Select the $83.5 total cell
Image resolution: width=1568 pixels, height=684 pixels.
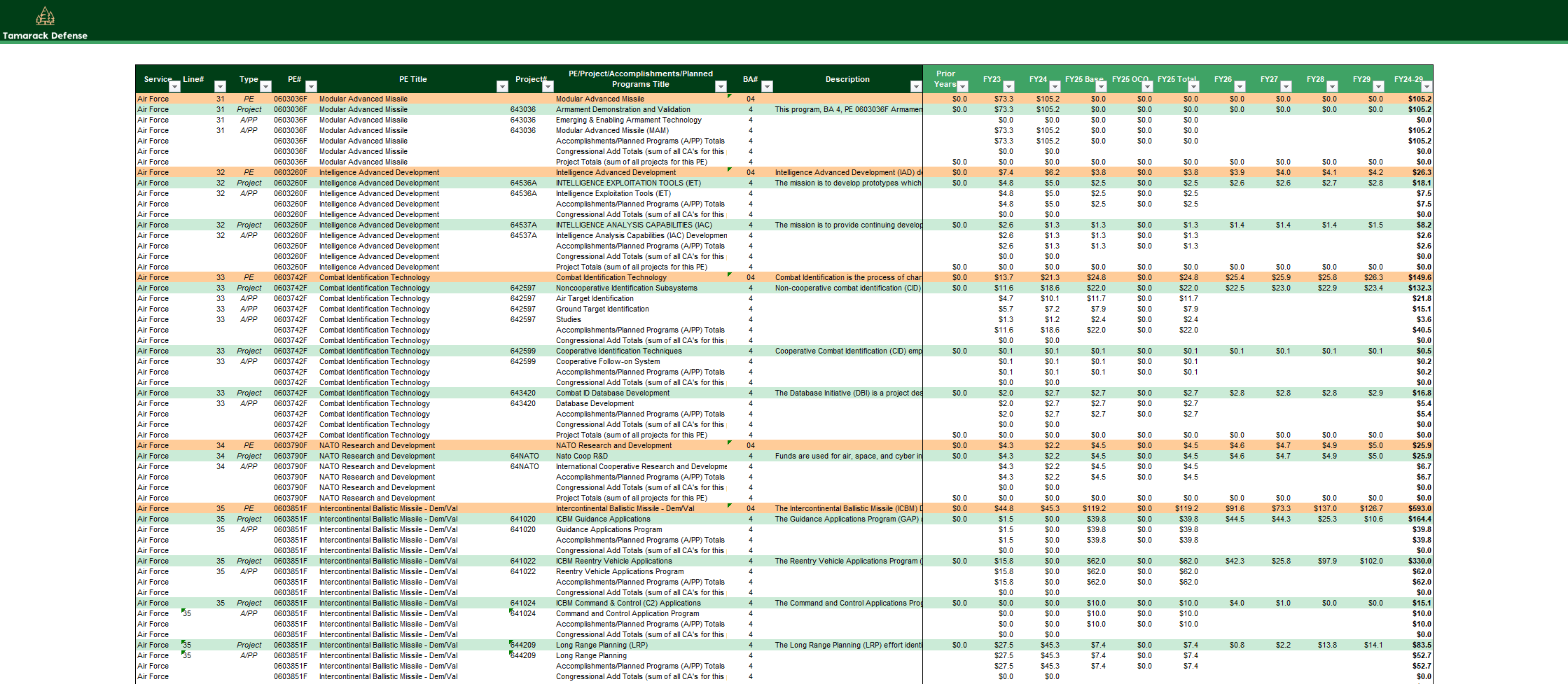tap(1410, 645)
